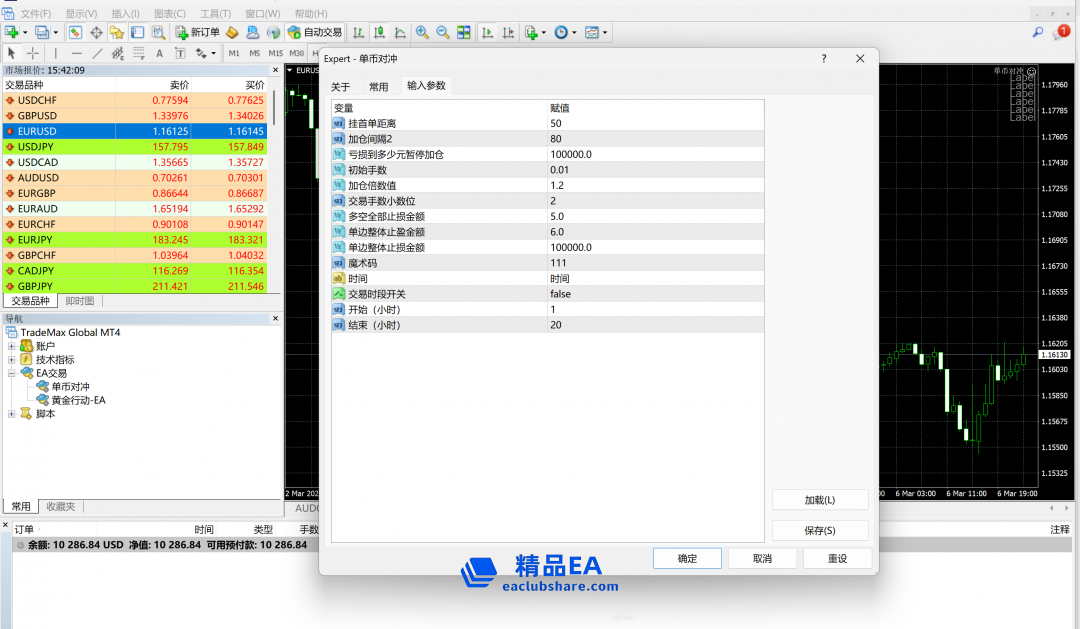Click the tile windows icon
The height and width of the screenshot is (629, 1080).
[464, 32]
